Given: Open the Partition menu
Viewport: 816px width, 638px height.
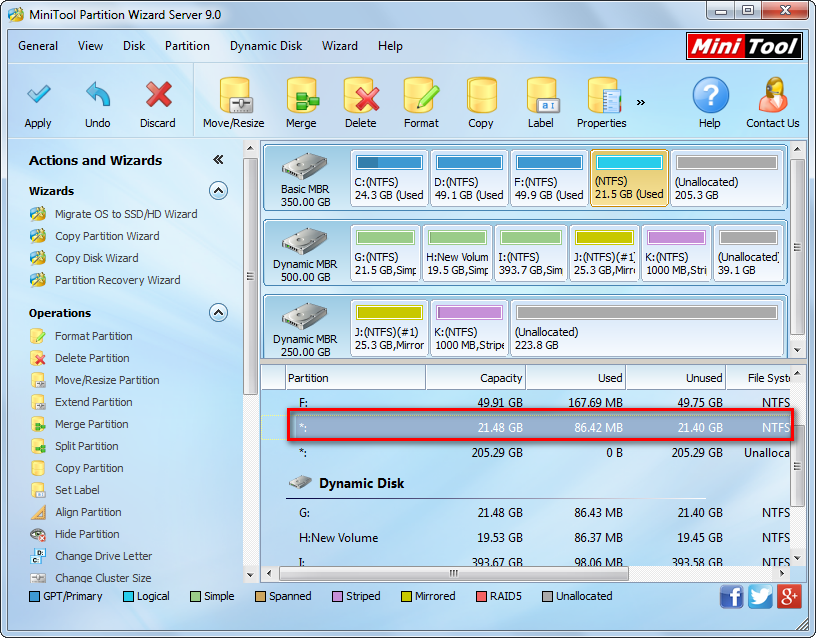Looking at the screenshot, I should (187, 46).
